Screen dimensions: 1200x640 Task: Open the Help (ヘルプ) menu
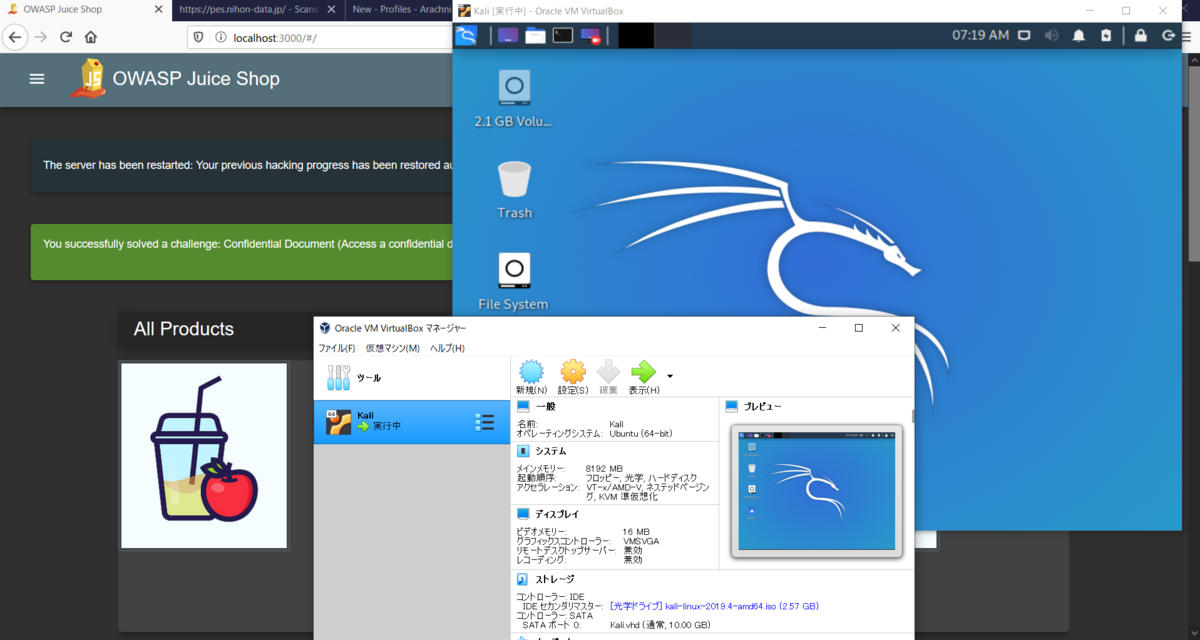[447, 348]
